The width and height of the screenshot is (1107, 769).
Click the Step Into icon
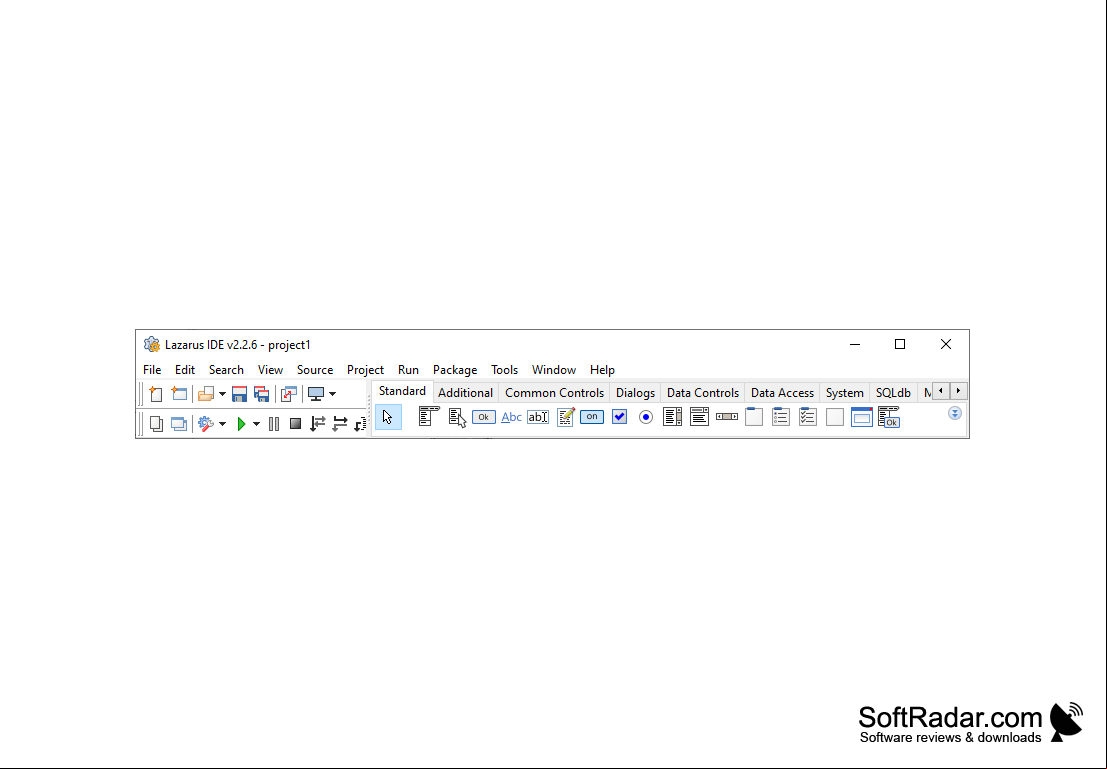pyautogui.click(x=318, y=424)
